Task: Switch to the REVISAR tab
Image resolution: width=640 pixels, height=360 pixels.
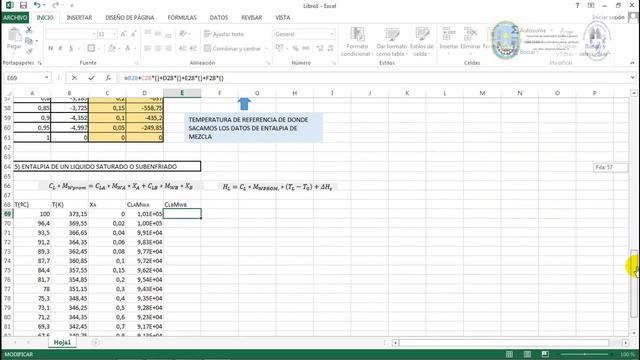Action: click(251, 18)
